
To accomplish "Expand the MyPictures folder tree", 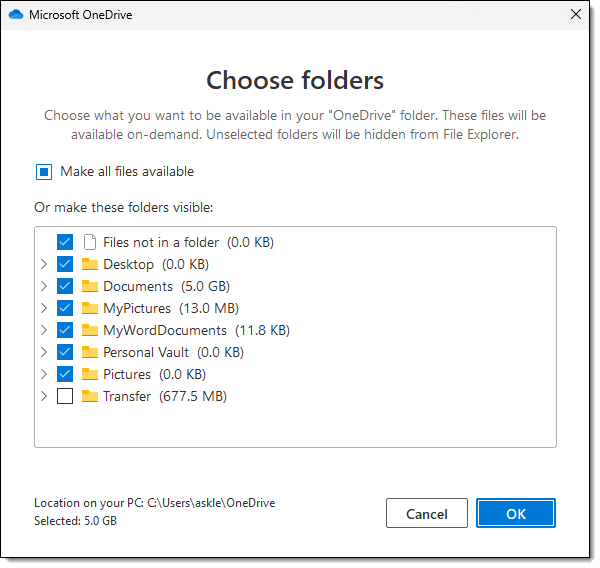I will (44, 308).
